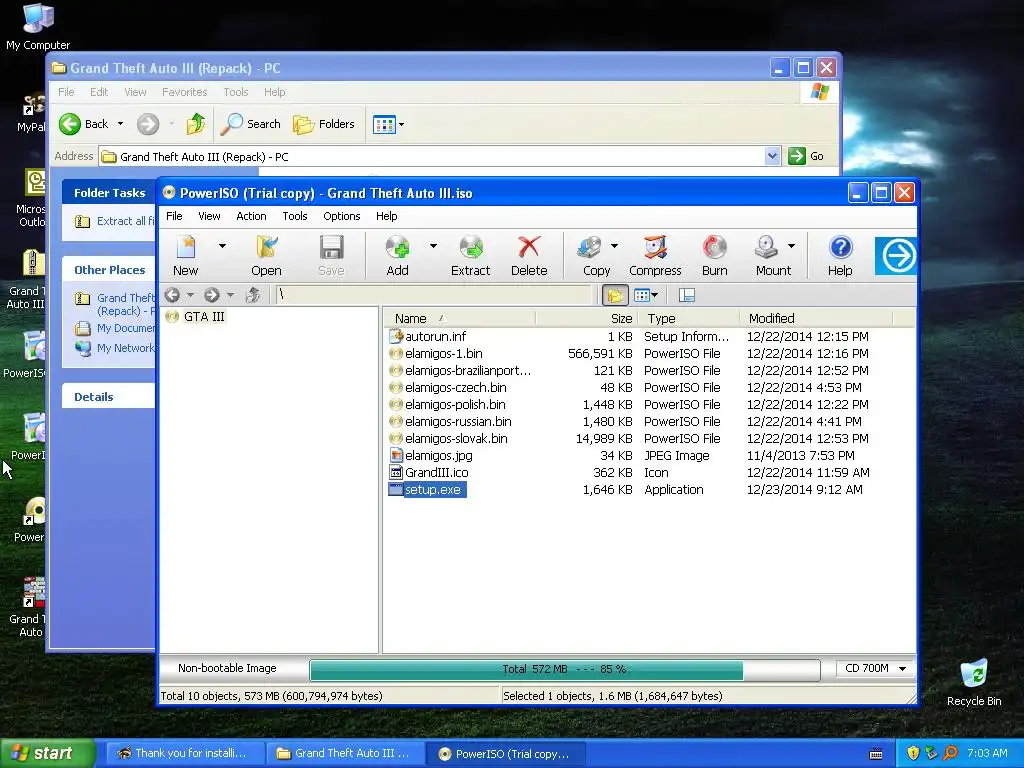Click the Views icon in the Explorer toolbar
Screen dimensions: 1024x768
[384, 124]
